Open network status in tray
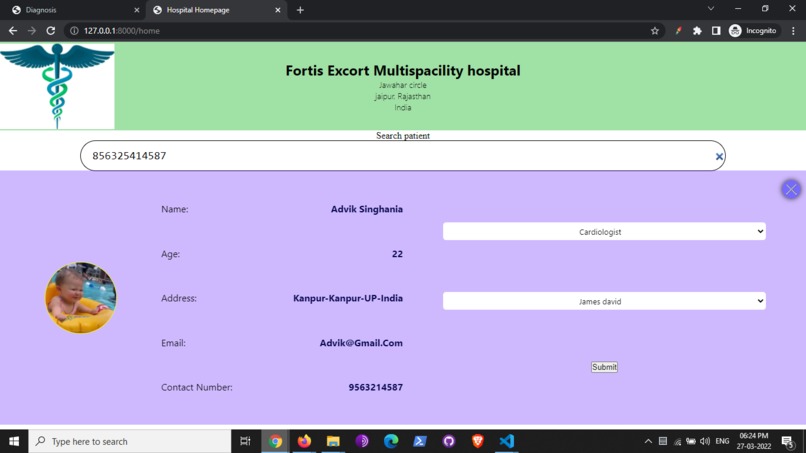Screen dimensions: 806x453 (677, 441)
